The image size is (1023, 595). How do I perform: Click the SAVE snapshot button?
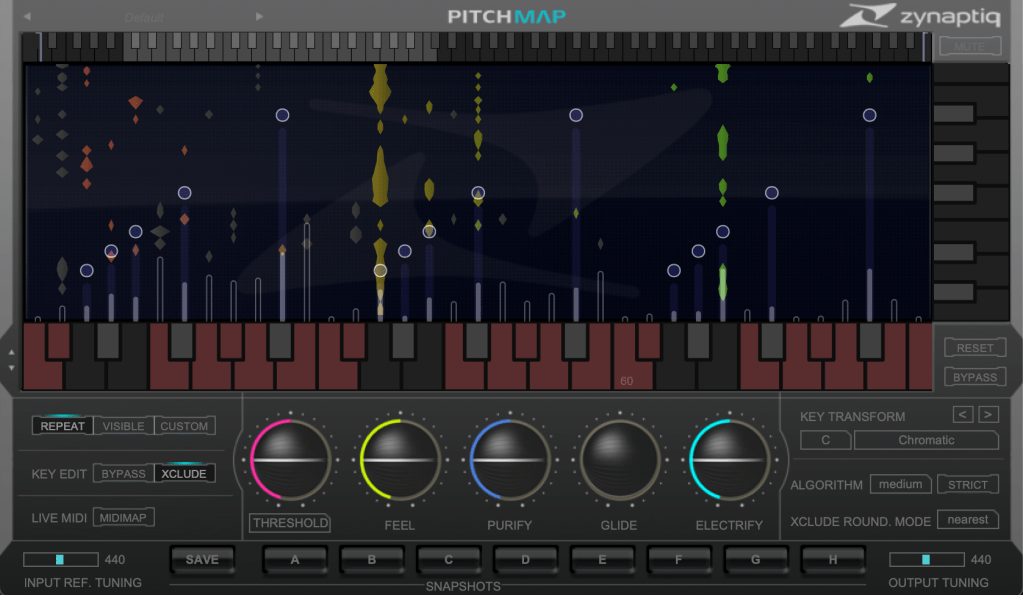202,560
